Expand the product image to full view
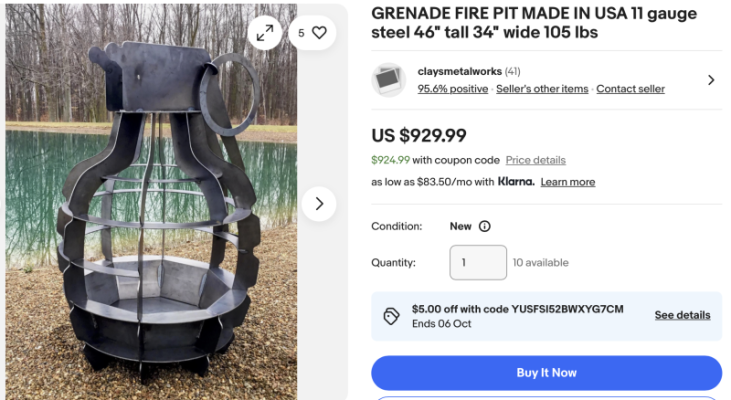This screenshot has height=400, width=731. [265, 33]
